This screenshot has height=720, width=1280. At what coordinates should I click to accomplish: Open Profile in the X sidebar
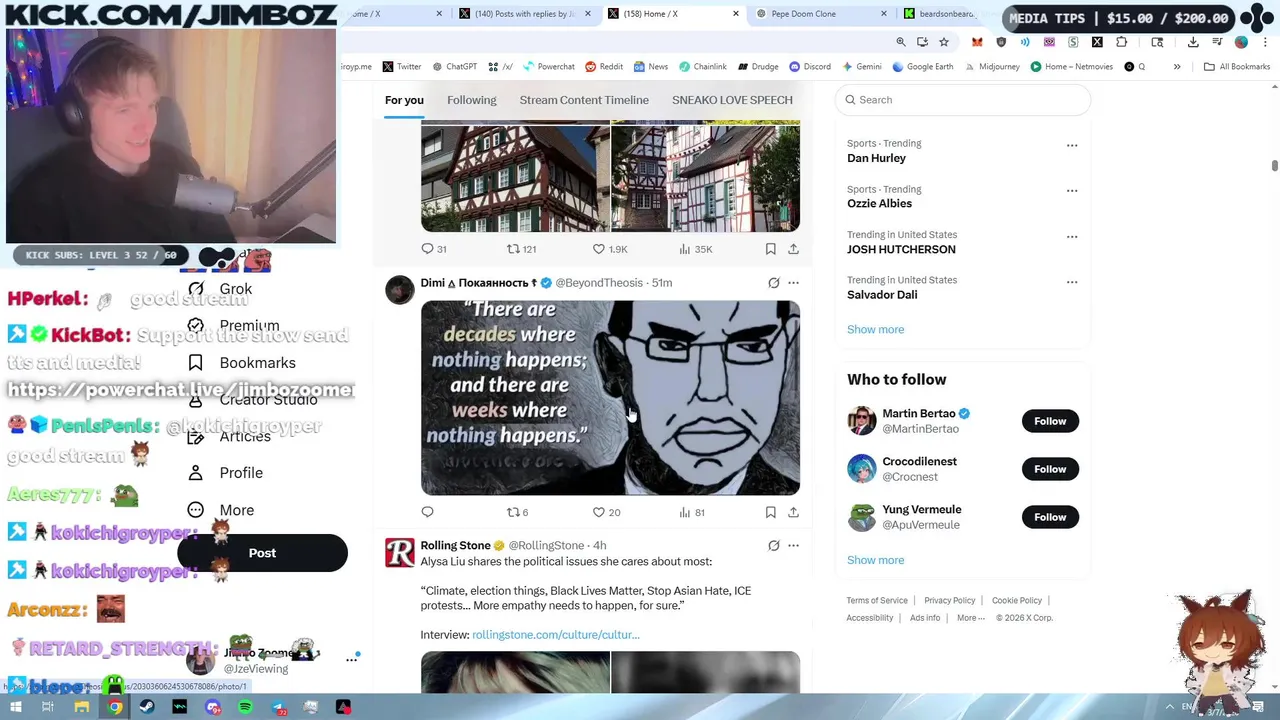point(225,473)
